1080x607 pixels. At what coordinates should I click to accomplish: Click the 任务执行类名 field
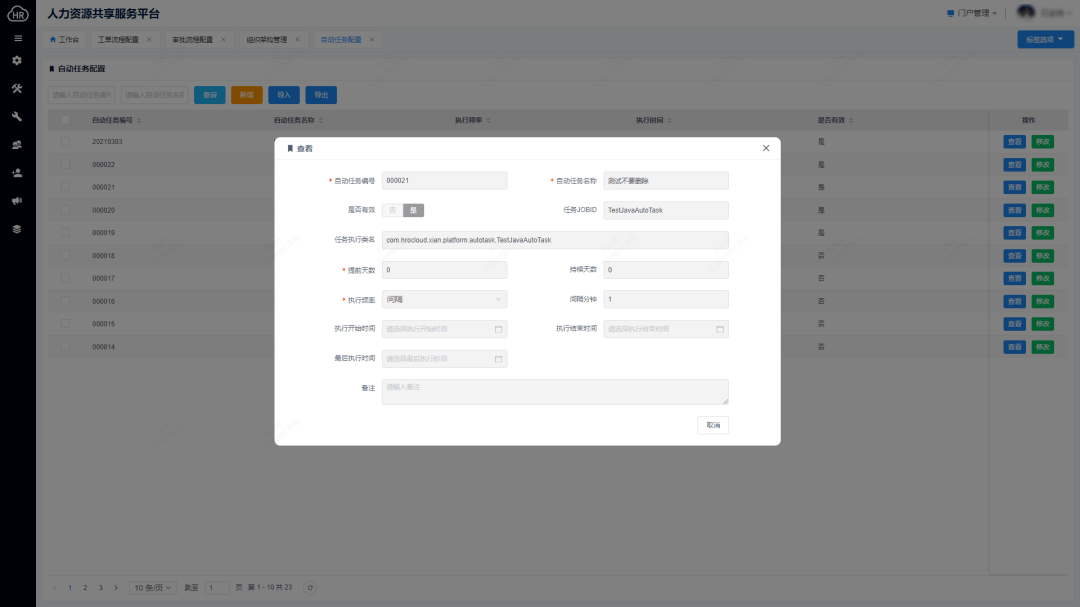click(555, 240)
